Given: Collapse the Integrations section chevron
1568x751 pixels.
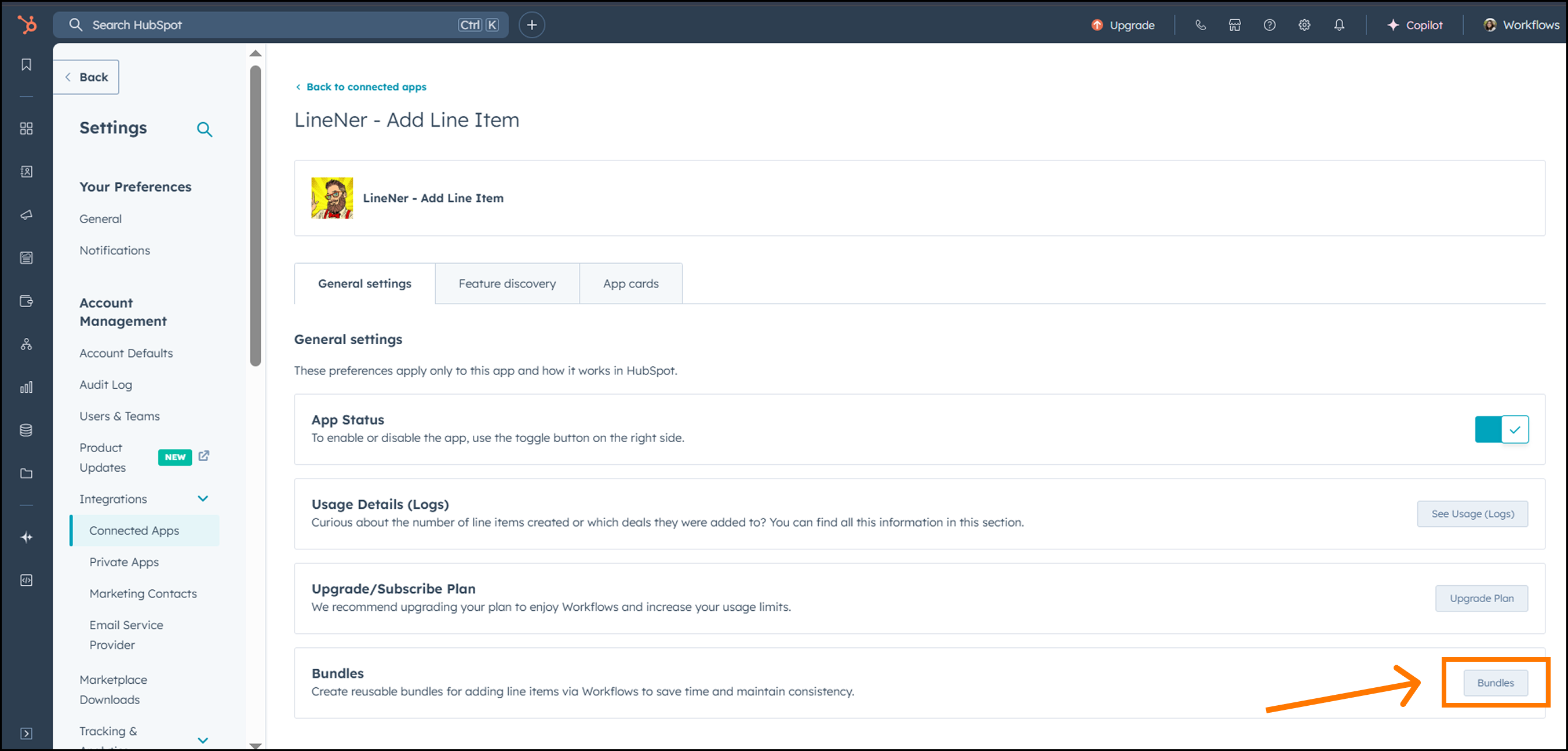Looking at the screenshot, I should (x=203, y=498).
